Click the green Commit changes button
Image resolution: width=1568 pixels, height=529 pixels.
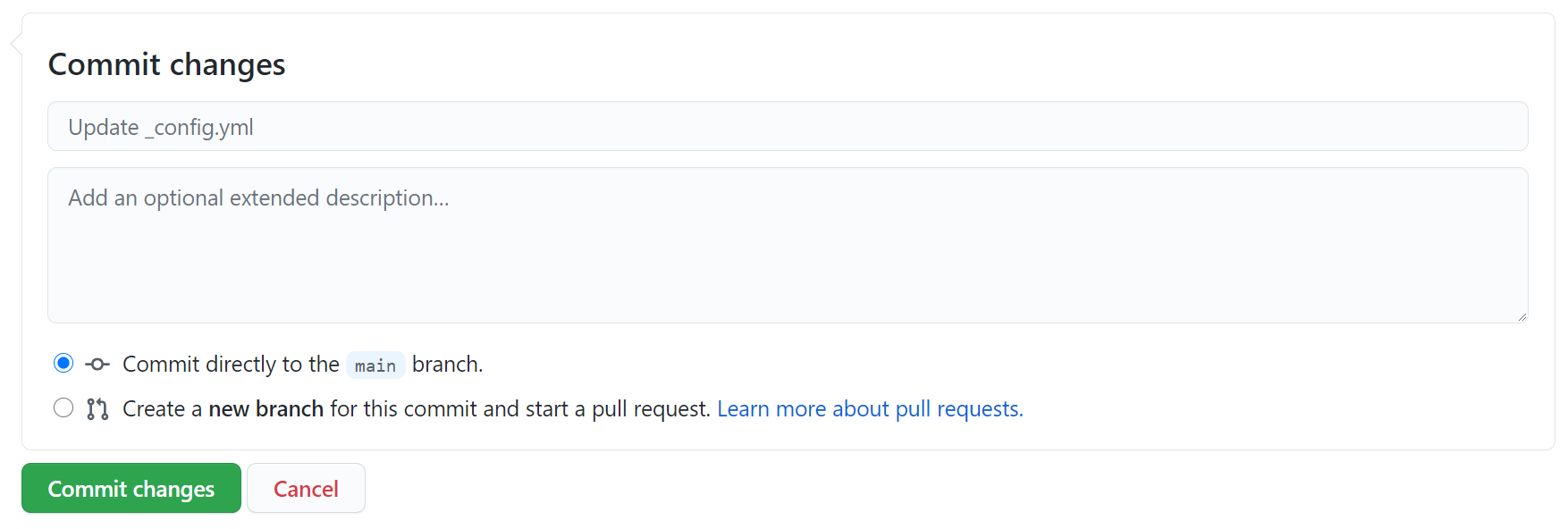point(131,488)
